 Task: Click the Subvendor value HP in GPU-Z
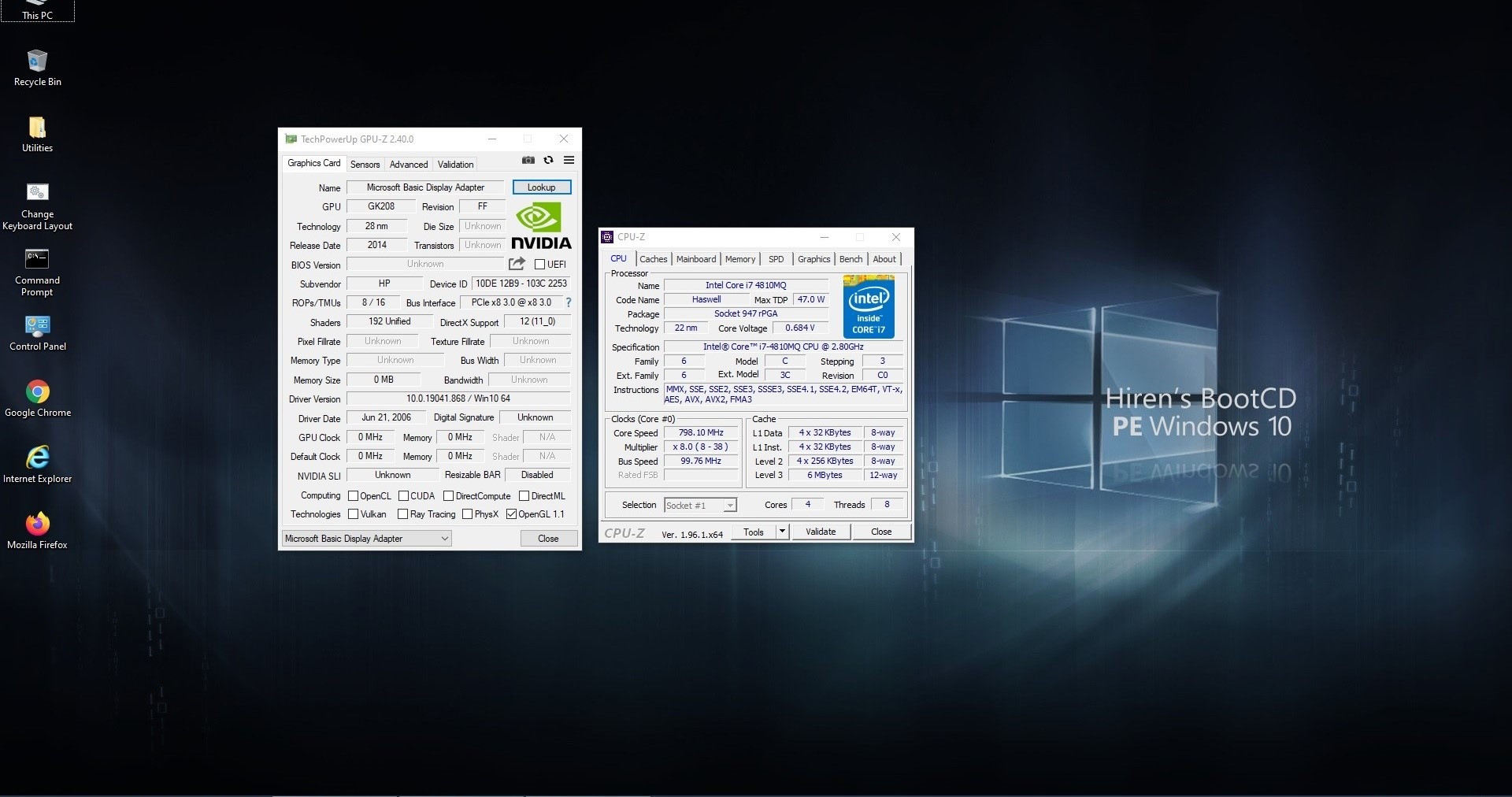384,284
